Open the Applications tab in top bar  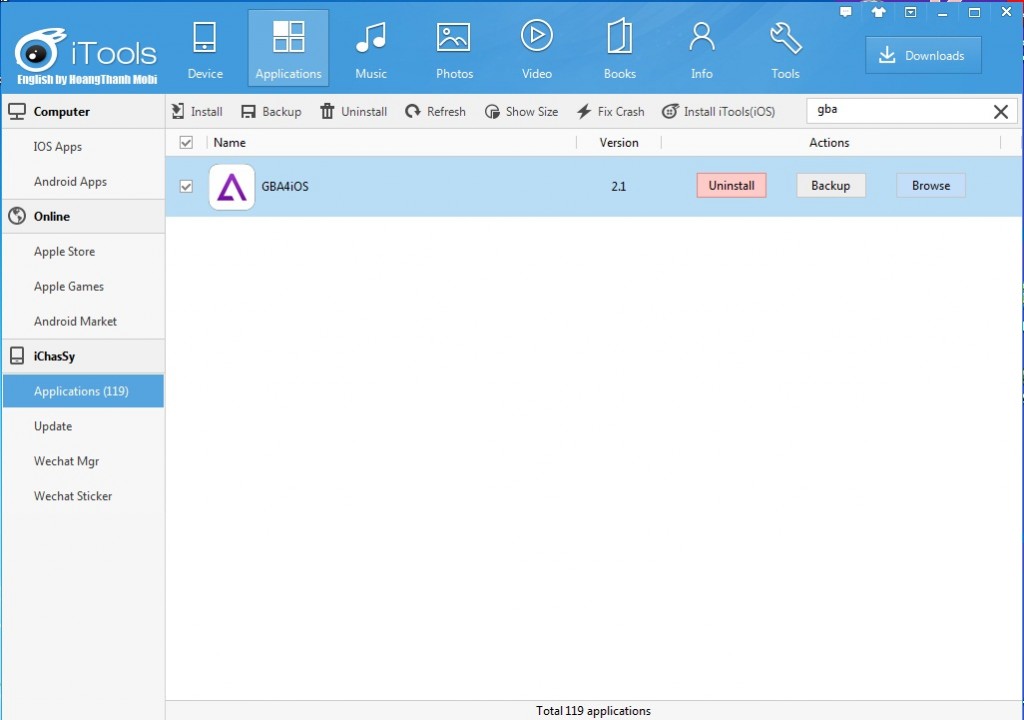(288, 48)
